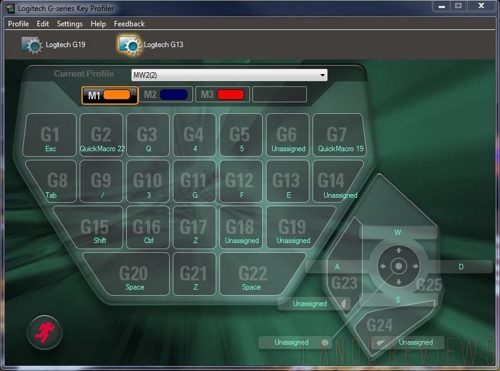The height and width of the screenshot is (371, 500).
Task: Select the G10 key assigned 3
Action: click(x=148, y=182)
